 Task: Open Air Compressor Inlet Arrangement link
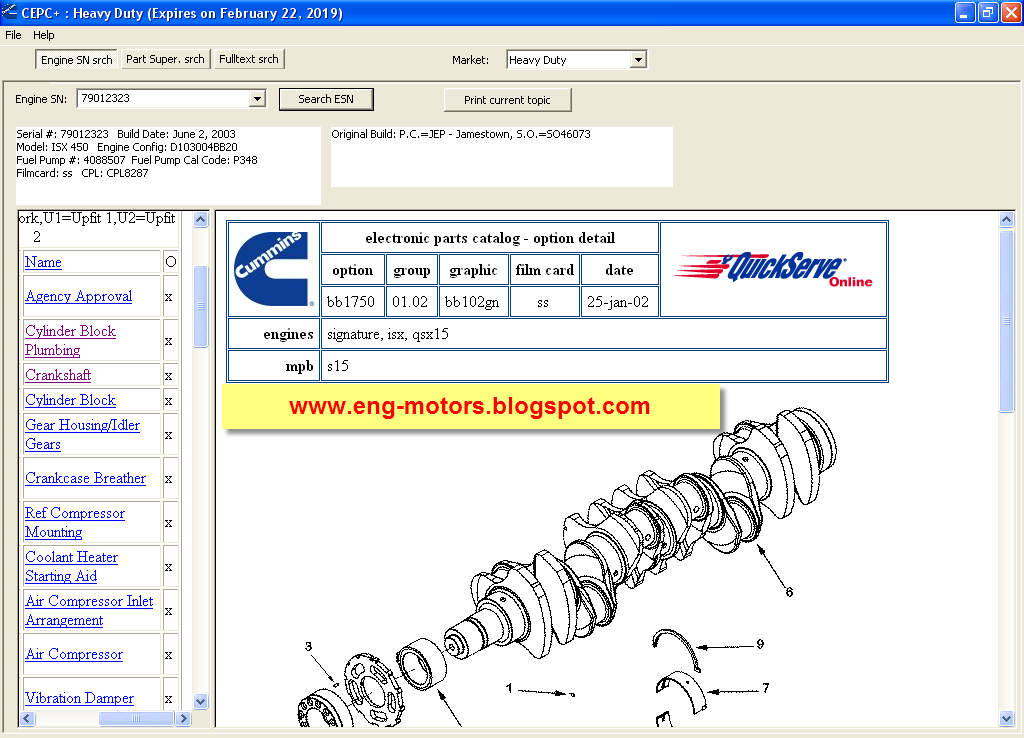(89, 610)
